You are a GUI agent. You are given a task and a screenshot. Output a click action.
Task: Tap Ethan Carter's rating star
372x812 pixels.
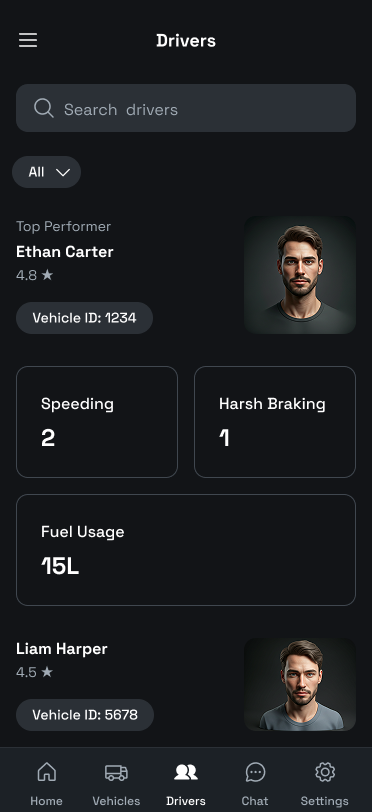[47, 275]
